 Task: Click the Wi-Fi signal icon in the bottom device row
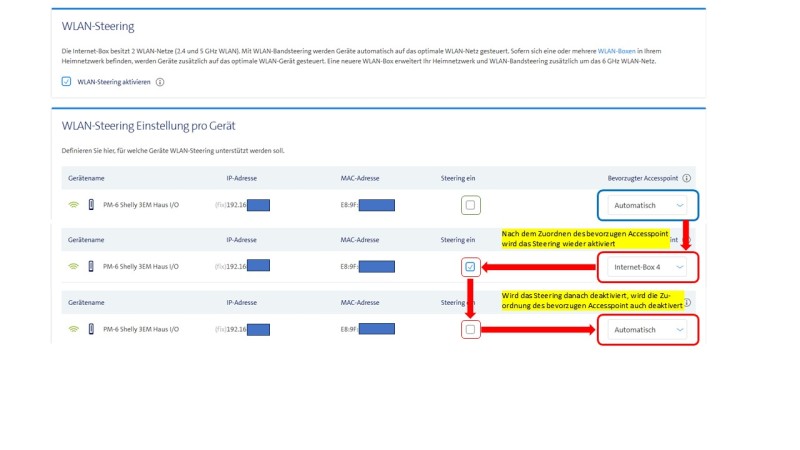click(x=73, y=329)
